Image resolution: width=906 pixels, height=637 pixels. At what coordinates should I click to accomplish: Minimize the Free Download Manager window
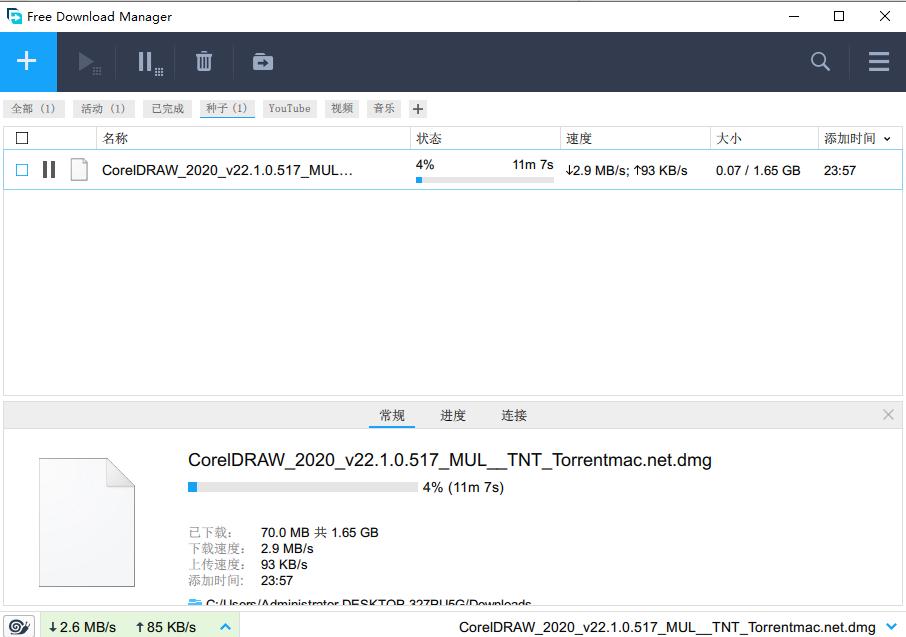794,16
